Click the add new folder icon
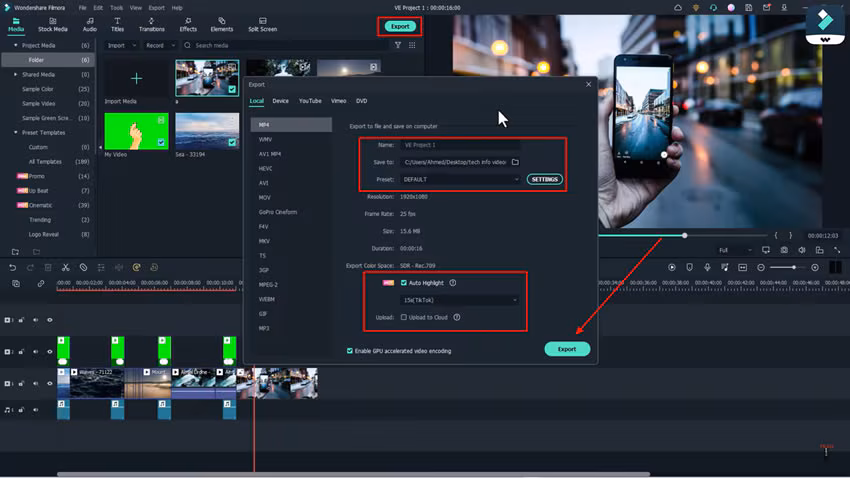This screenshot has width=850, height=478. (x=15, y=252)
